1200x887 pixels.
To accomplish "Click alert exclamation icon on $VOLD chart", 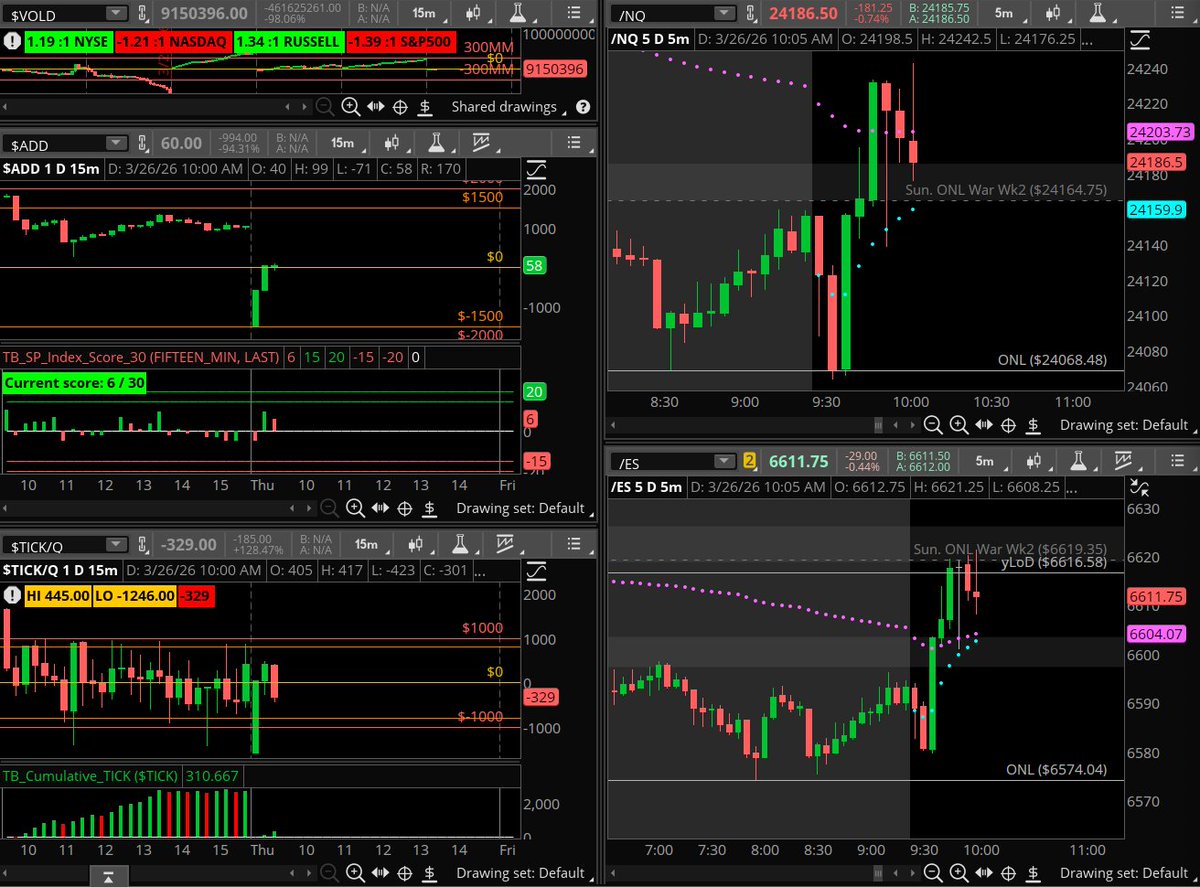I will [x=11, y=43].
